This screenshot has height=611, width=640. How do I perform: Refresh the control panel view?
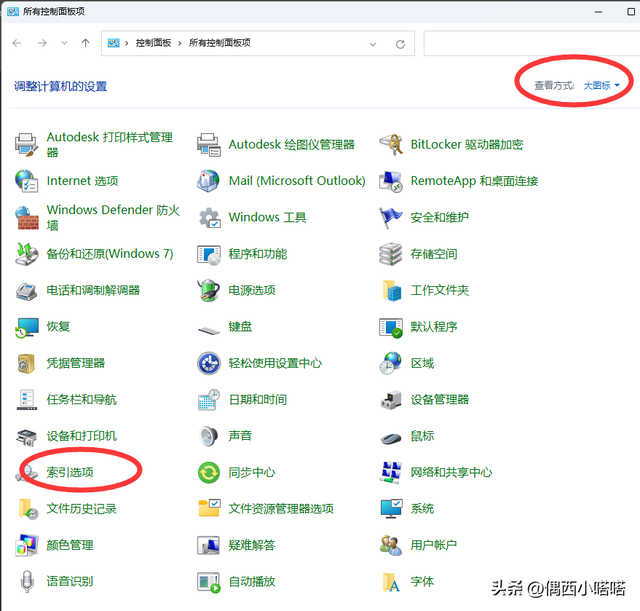(x=400, y=44)
